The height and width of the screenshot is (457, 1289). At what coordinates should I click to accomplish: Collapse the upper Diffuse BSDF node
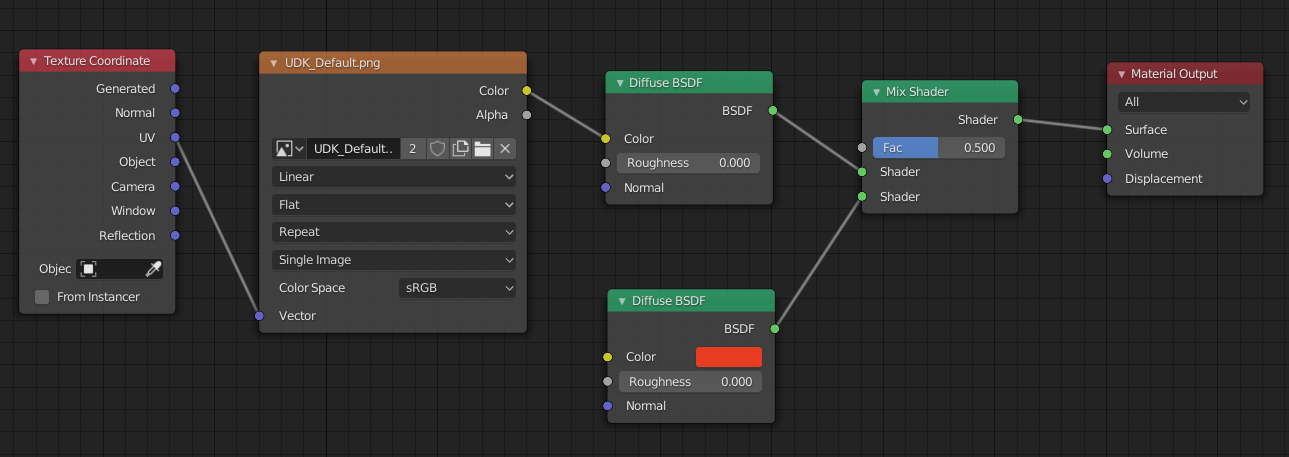[x=620, y=83]
